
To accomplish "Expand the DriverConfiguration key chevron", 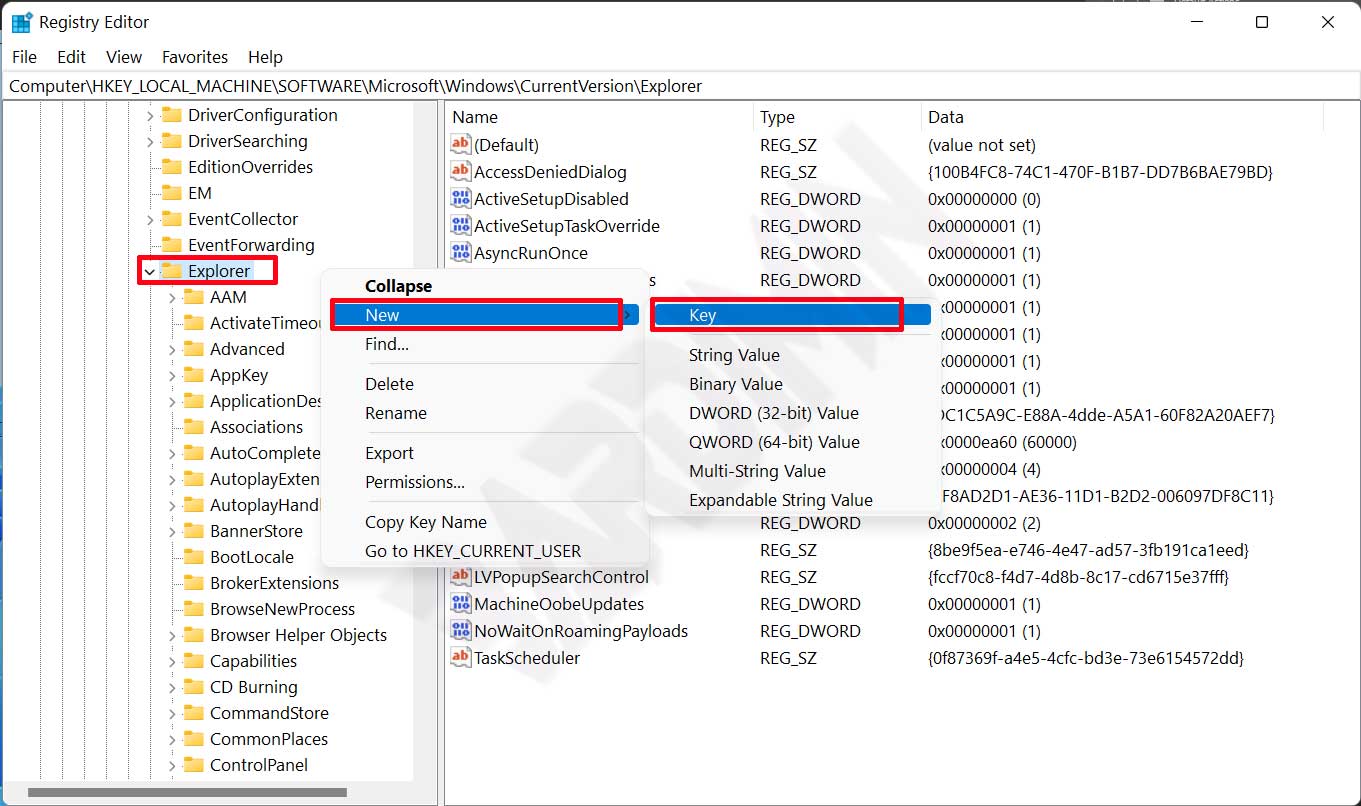I will (150, 115).
